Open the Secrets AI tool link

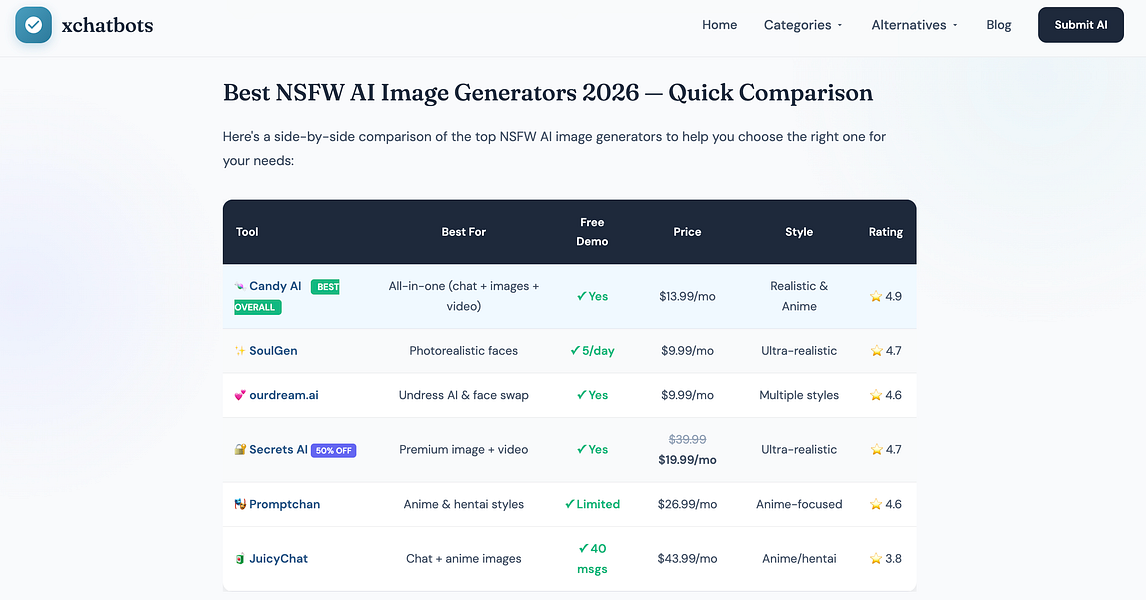point(278,449)
